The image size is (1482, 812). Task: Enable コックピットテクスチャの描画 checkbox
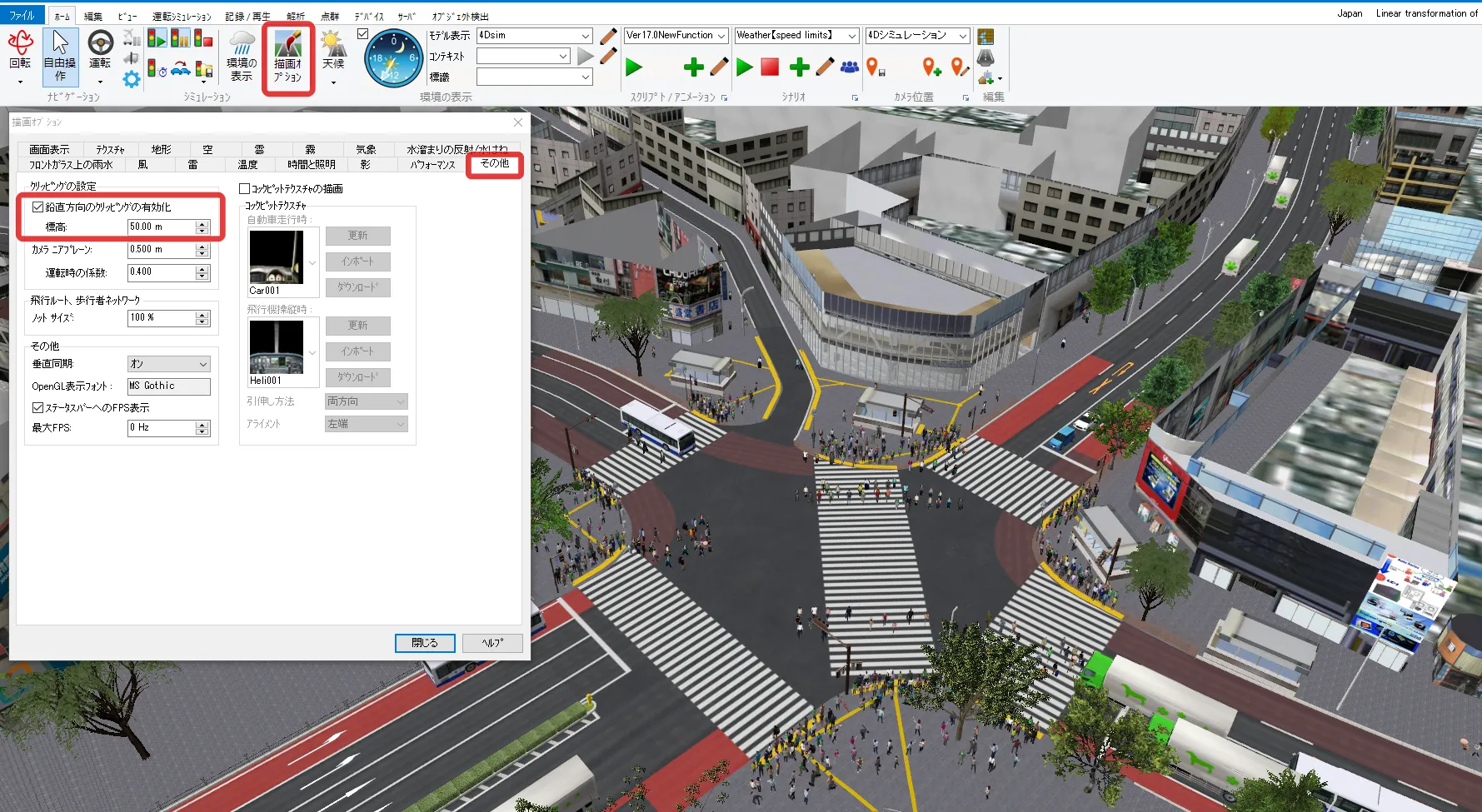245,189
